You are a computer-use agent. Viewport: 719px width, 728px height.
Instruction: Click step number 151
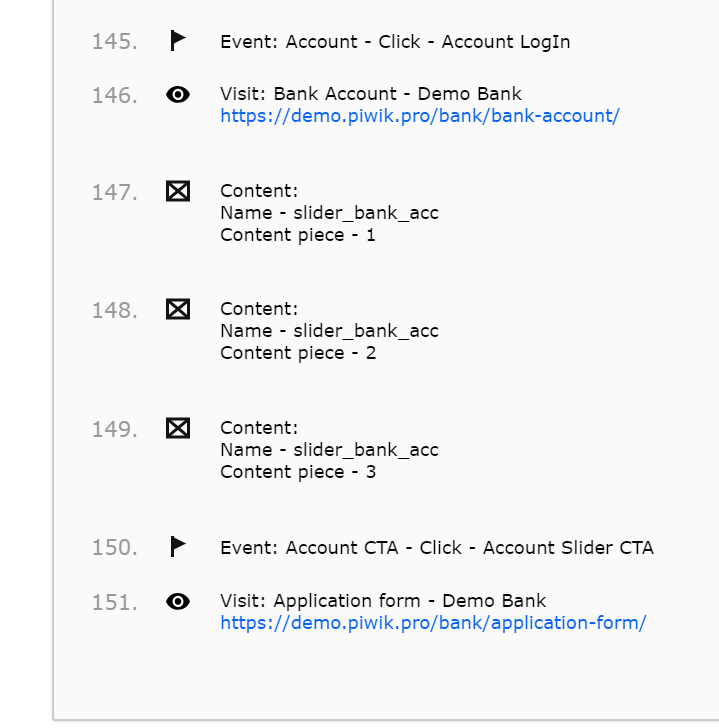(x=114, y=602)
